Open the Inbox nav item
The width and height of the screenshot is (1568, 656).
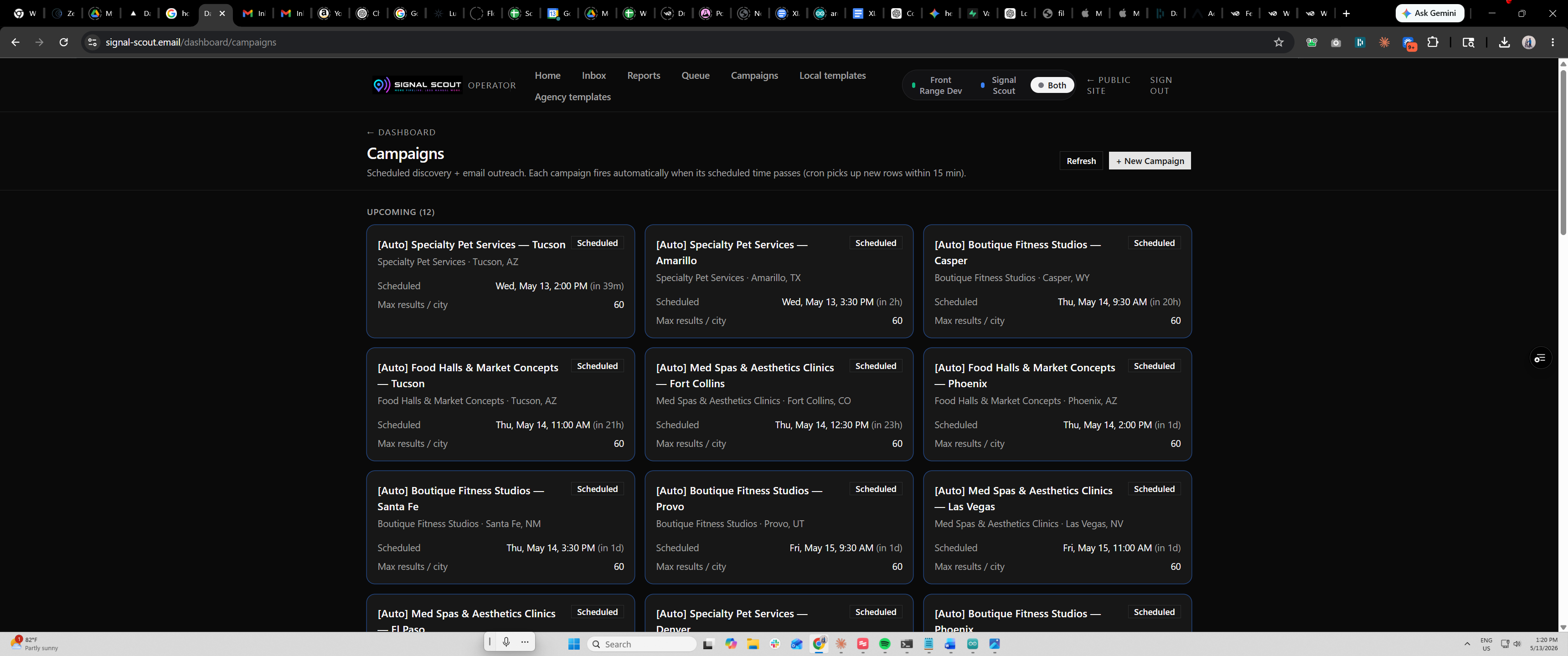click(x=593, y=76)
